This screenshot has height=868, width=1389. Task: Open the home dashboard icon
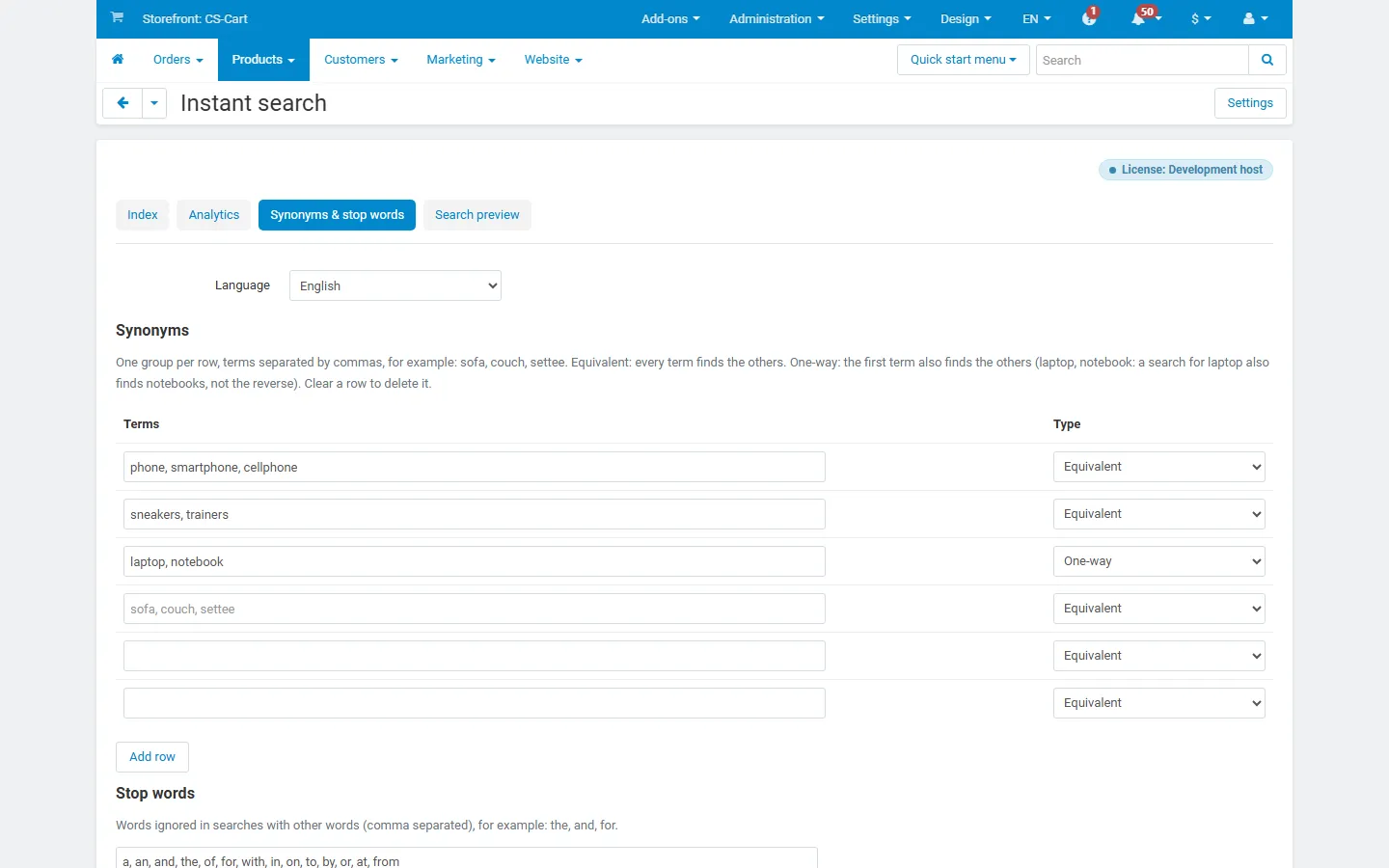coord(118,60)
